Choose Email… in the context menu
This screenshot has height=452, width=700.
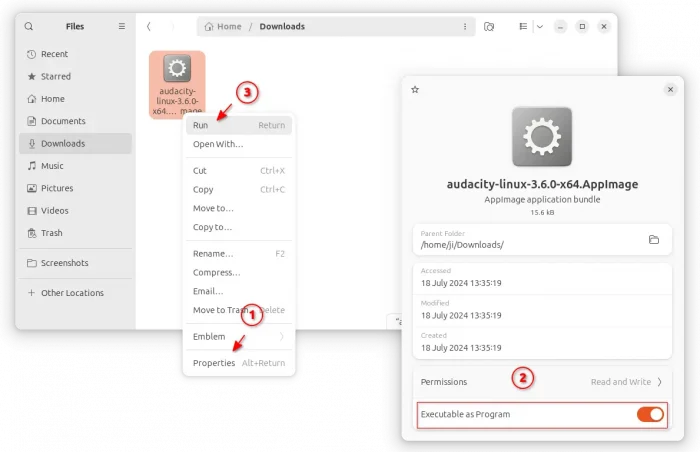click(239, 291)
